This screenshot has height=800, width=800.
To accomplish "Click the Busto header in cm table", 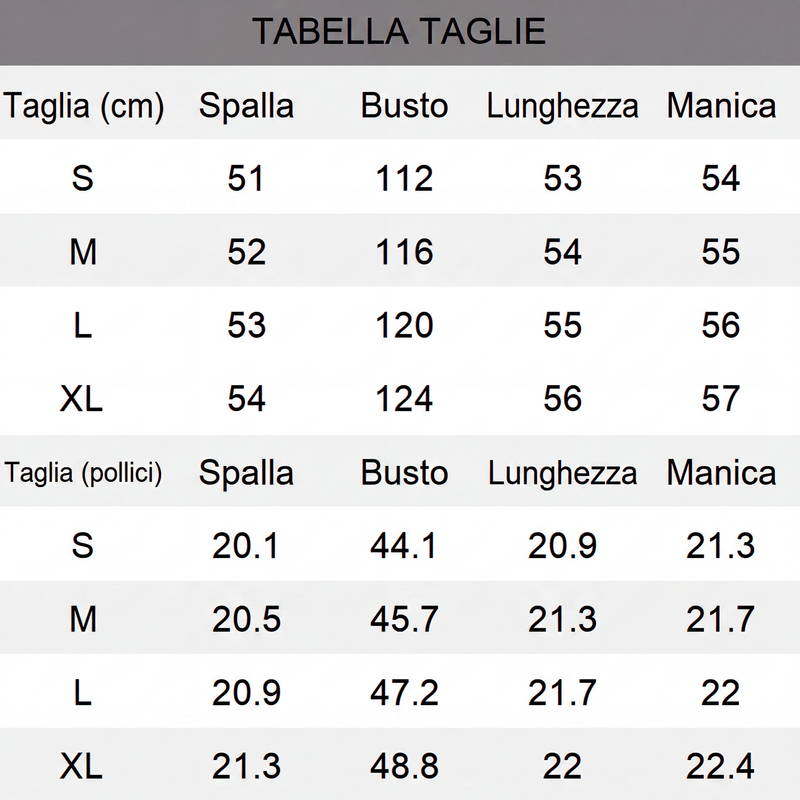I will click(404, 106).
